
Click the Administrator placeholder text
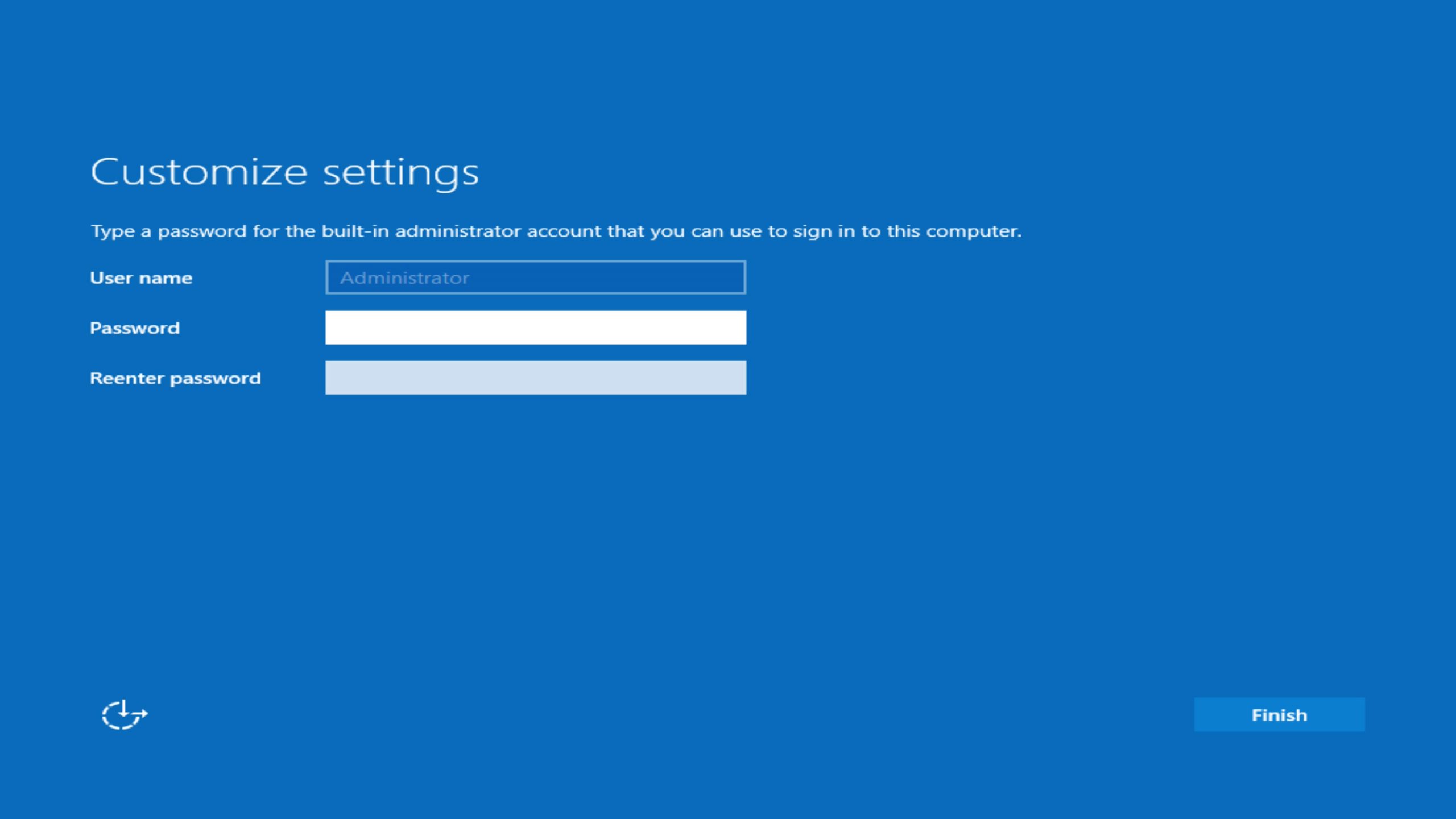point(405,278)
